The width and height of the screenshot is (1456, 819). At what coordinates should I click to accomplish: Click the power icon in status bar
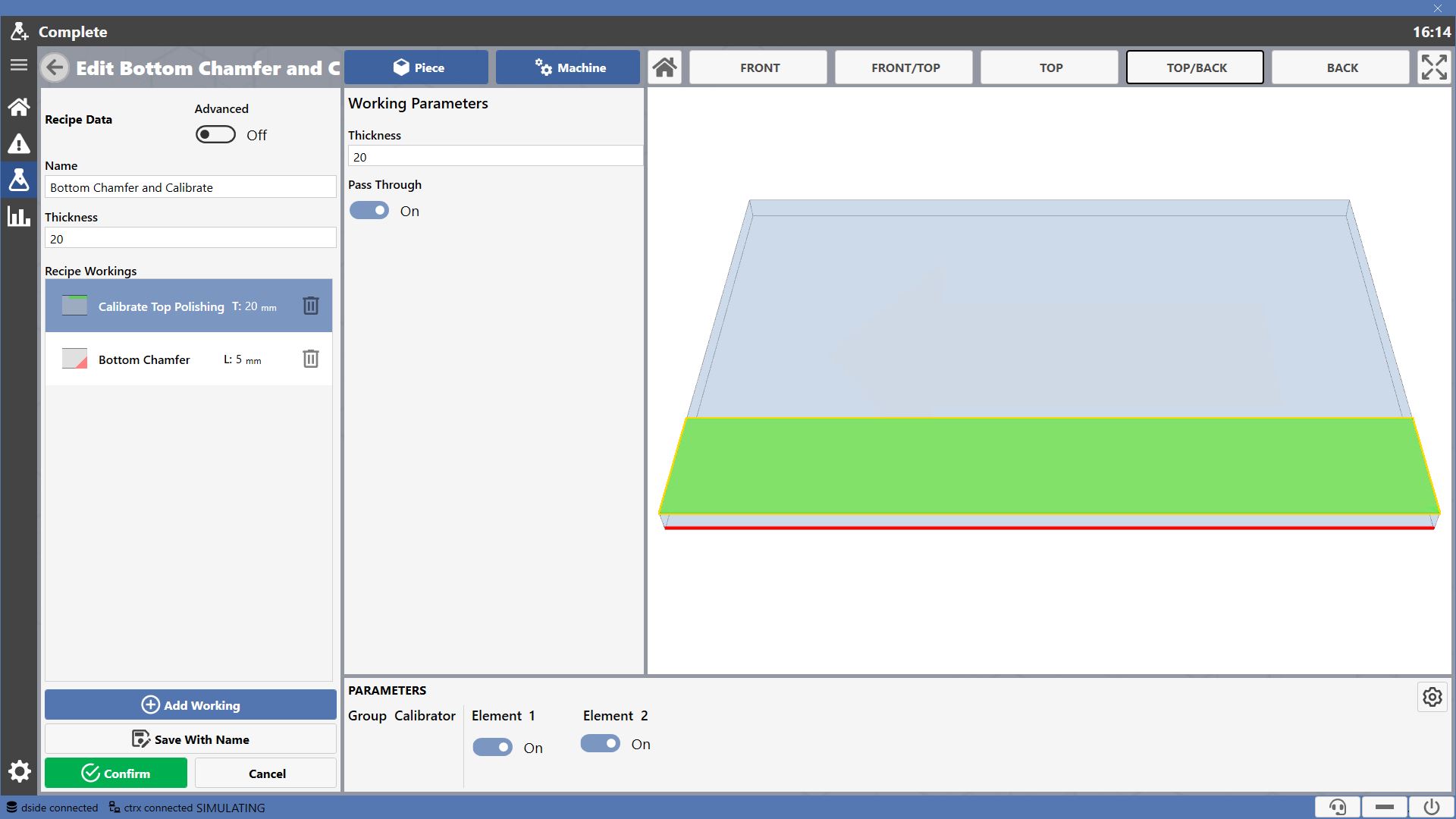1432,807
